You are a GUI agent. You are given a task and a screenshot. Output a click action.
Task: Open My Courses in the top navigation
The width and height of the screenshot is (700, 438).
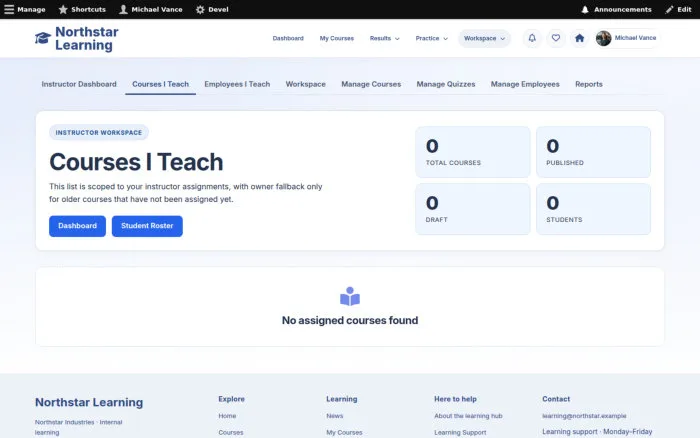(x=337, y=38)
